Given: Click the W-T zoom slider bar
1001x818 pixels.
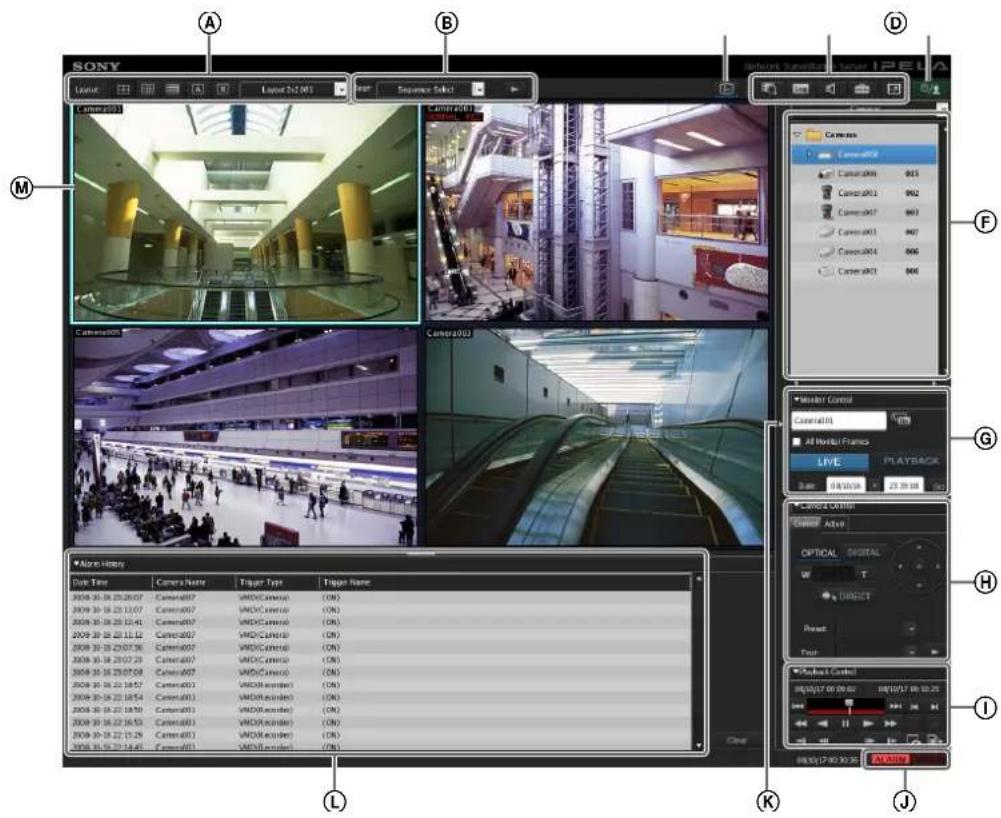Looking at the screenshot, I should pyautogui.click(x=833, y=574).
